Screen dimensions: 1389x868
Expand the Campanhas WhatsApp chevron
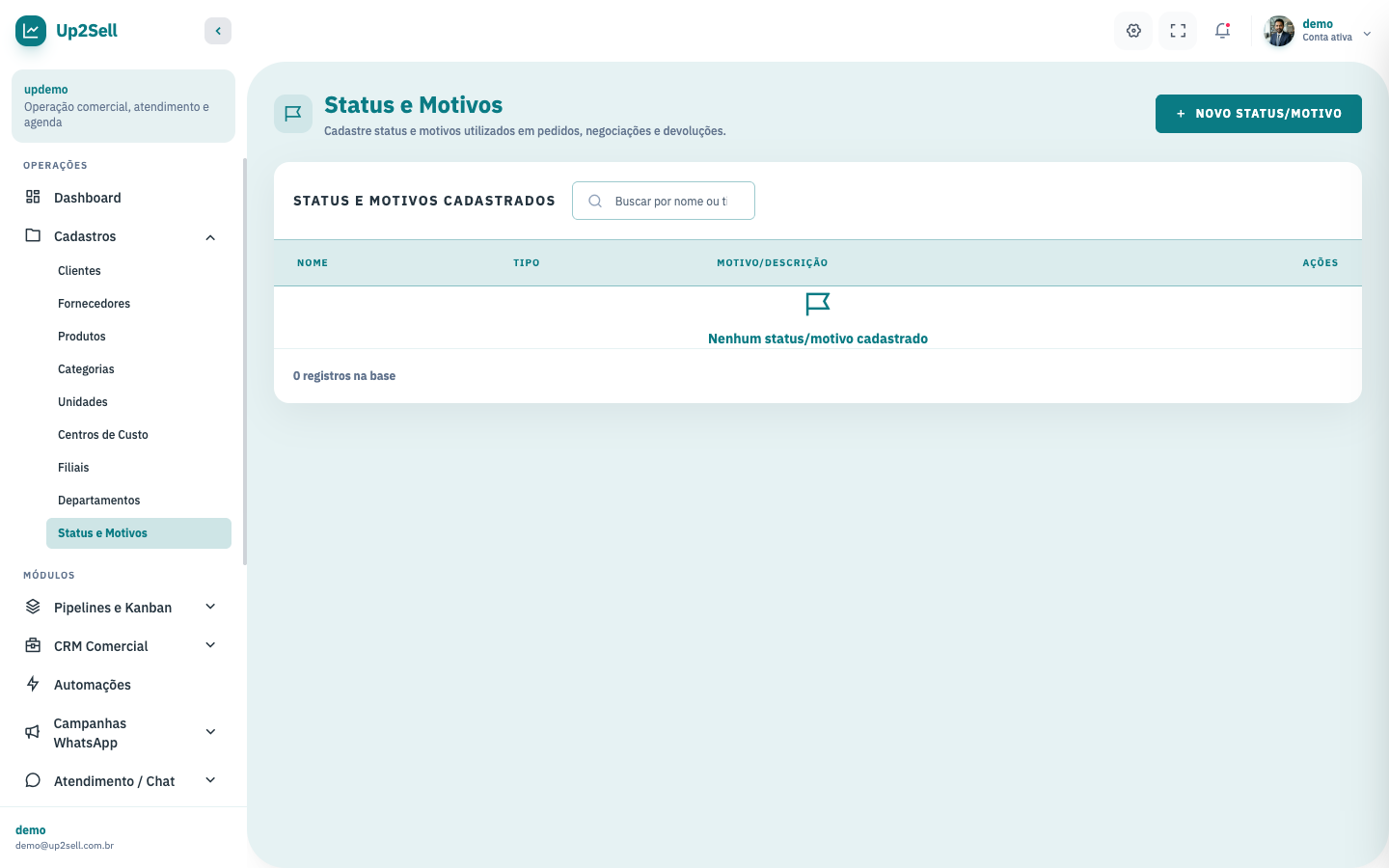[x=210, y=732]
